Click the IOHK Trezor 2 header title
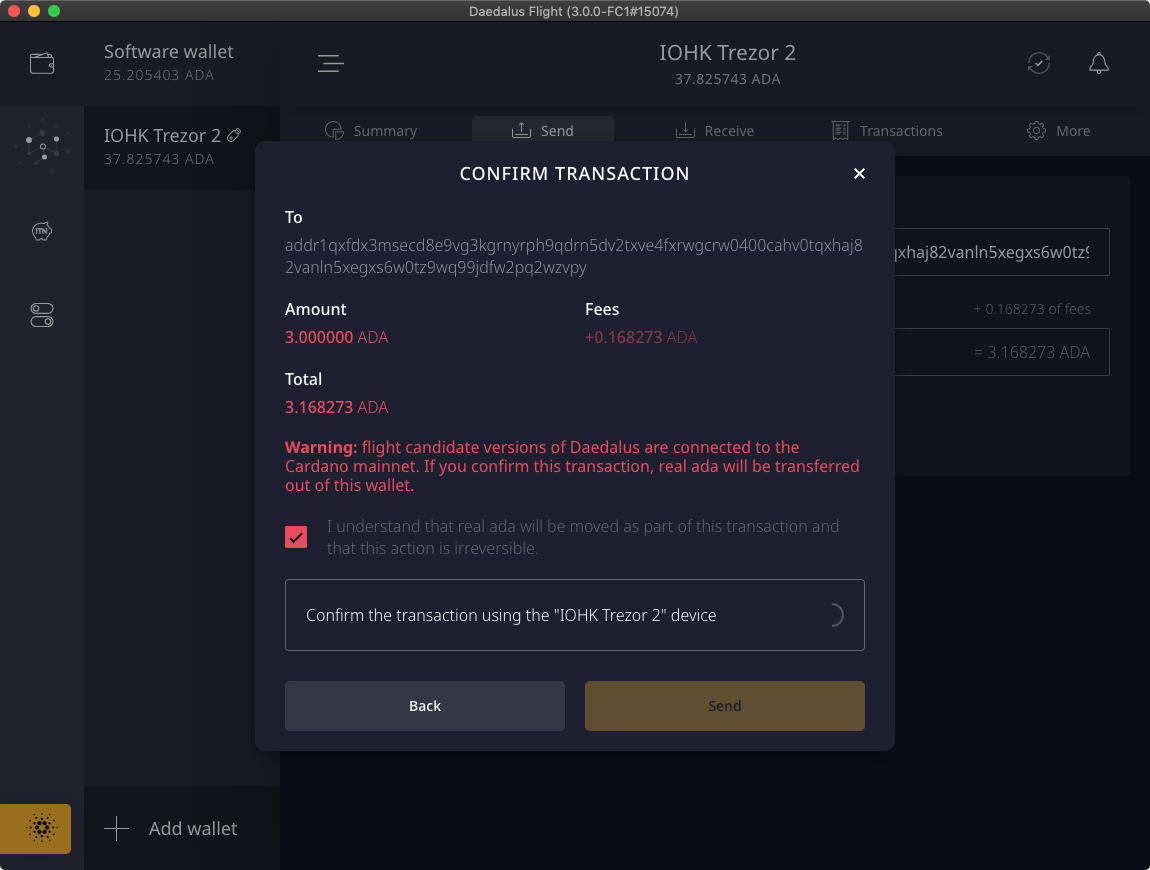The image size is (1150, 870). coord(727,53)
